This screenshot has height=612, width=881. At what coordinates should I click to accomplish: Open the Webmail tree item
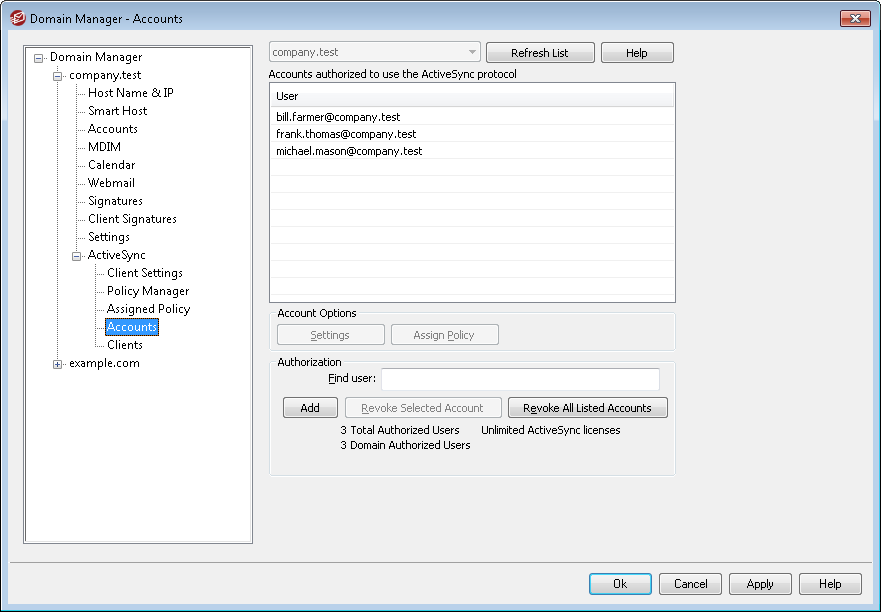coord(111,183)
